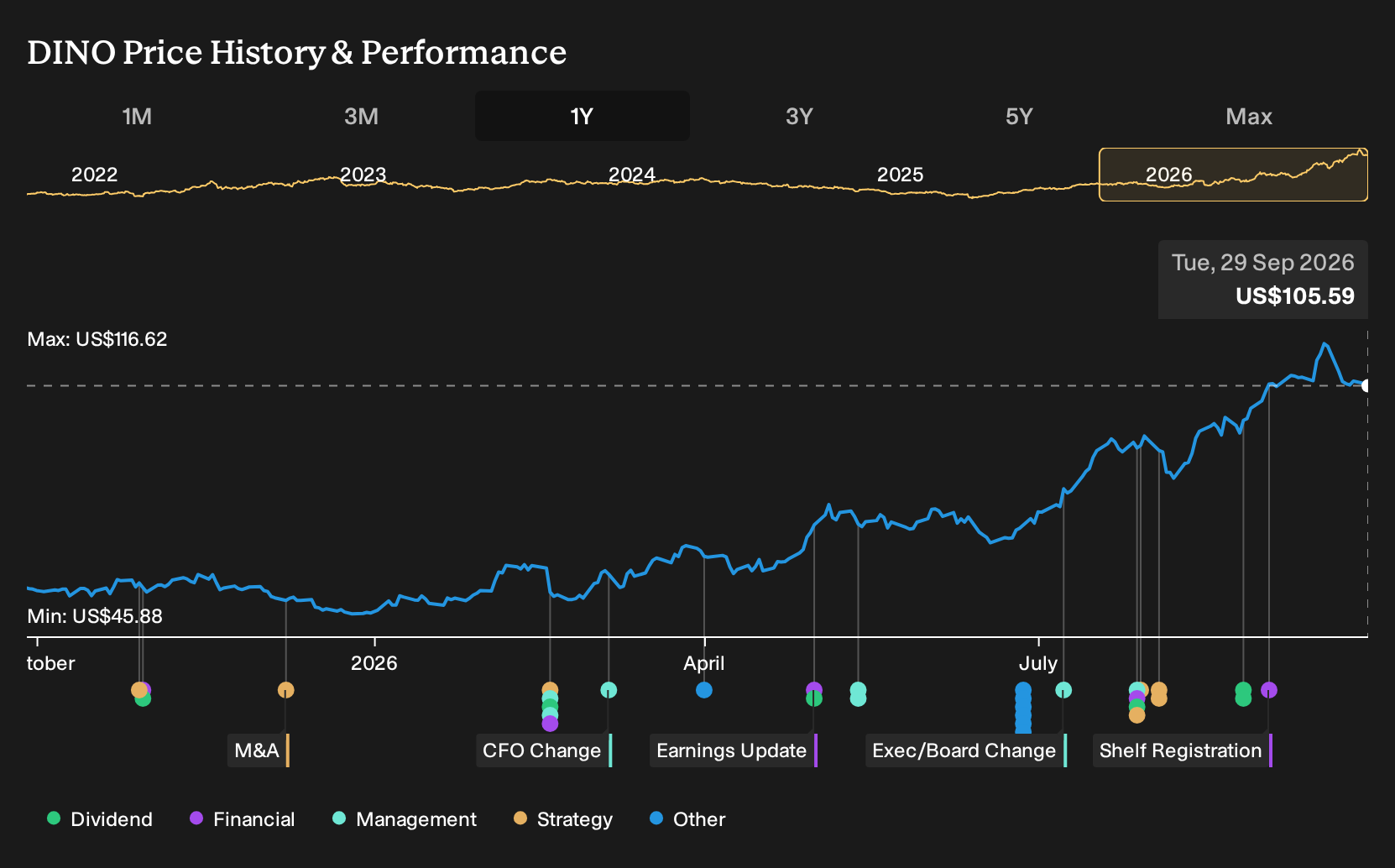
Task: Click the teal Management marker above CFO Change
Action: click(609, 690)
